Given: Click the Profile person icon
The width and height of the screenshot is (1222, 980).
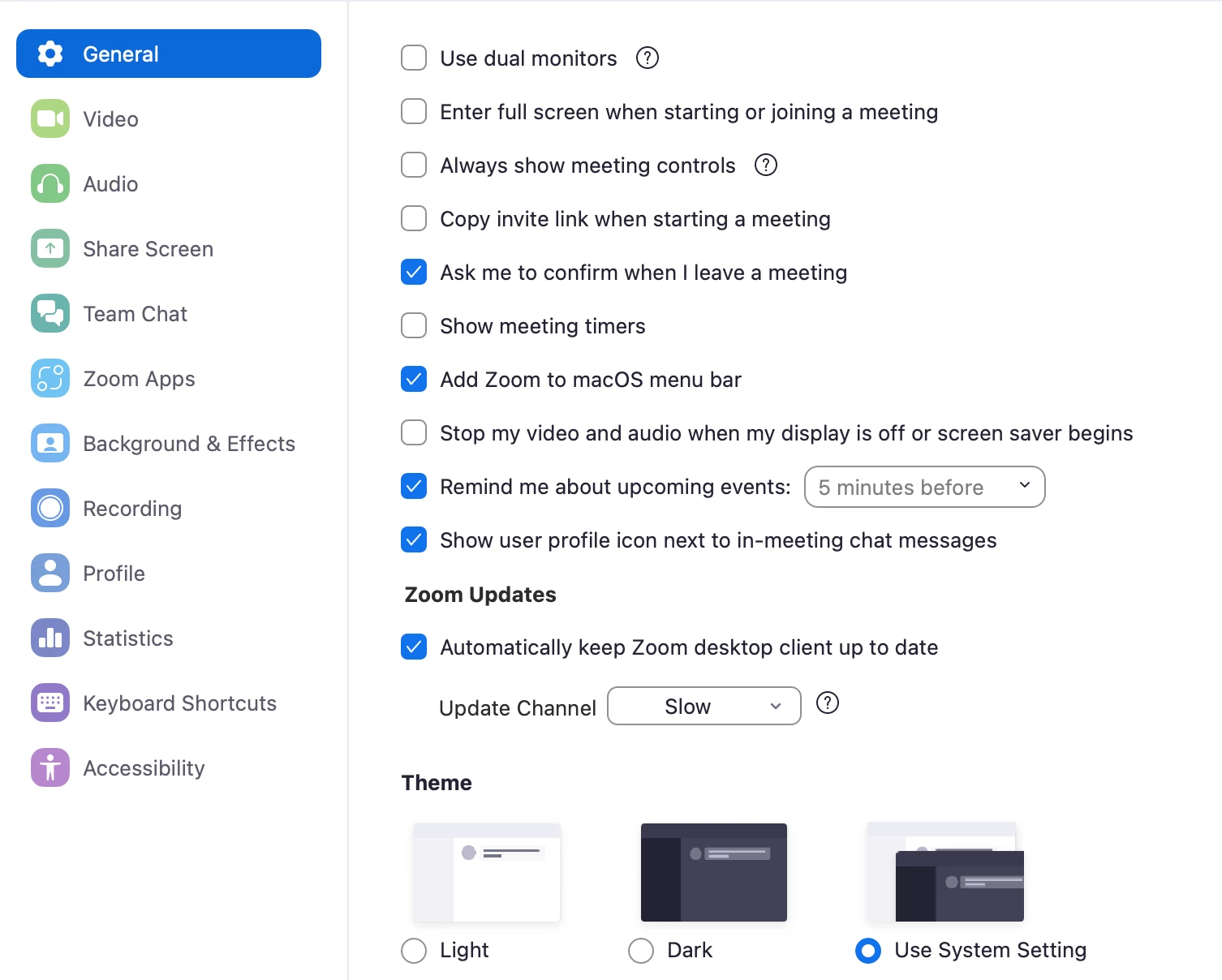Looking at the screenshot, I should (x=50, y=573).
